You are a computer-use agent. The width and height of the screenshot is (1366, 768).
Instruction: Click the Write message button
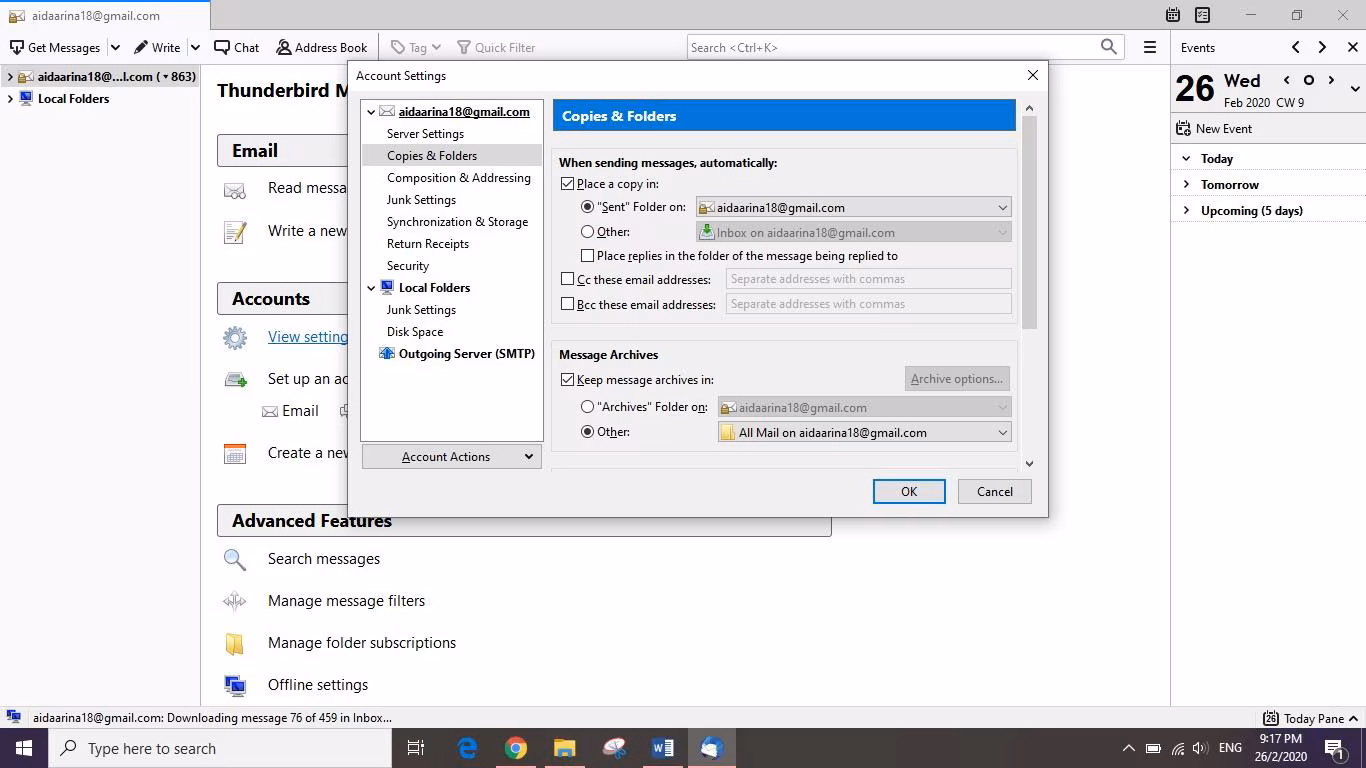[x=157, y=47]
